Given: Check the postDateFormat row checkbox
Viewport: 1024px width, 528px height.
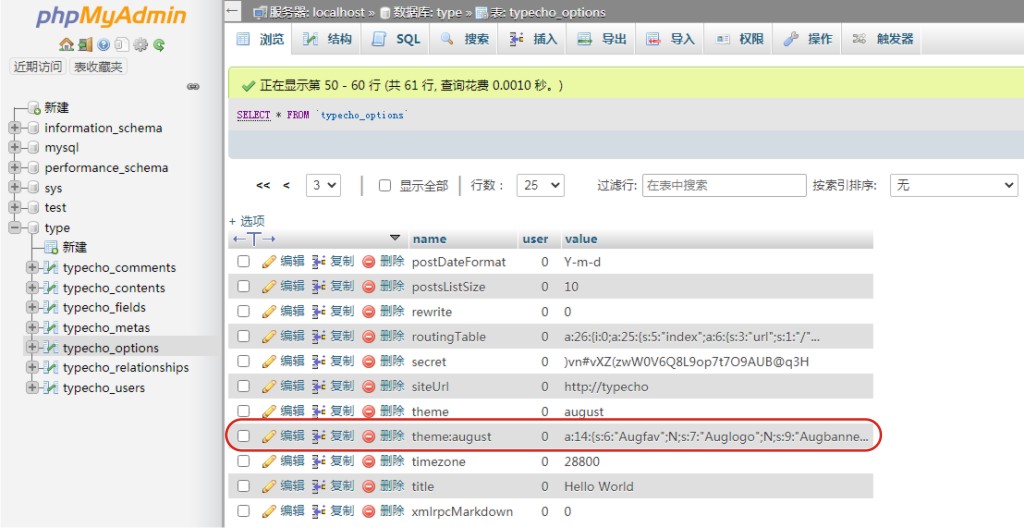Looking at the screenshot, I should coord(244,261).
